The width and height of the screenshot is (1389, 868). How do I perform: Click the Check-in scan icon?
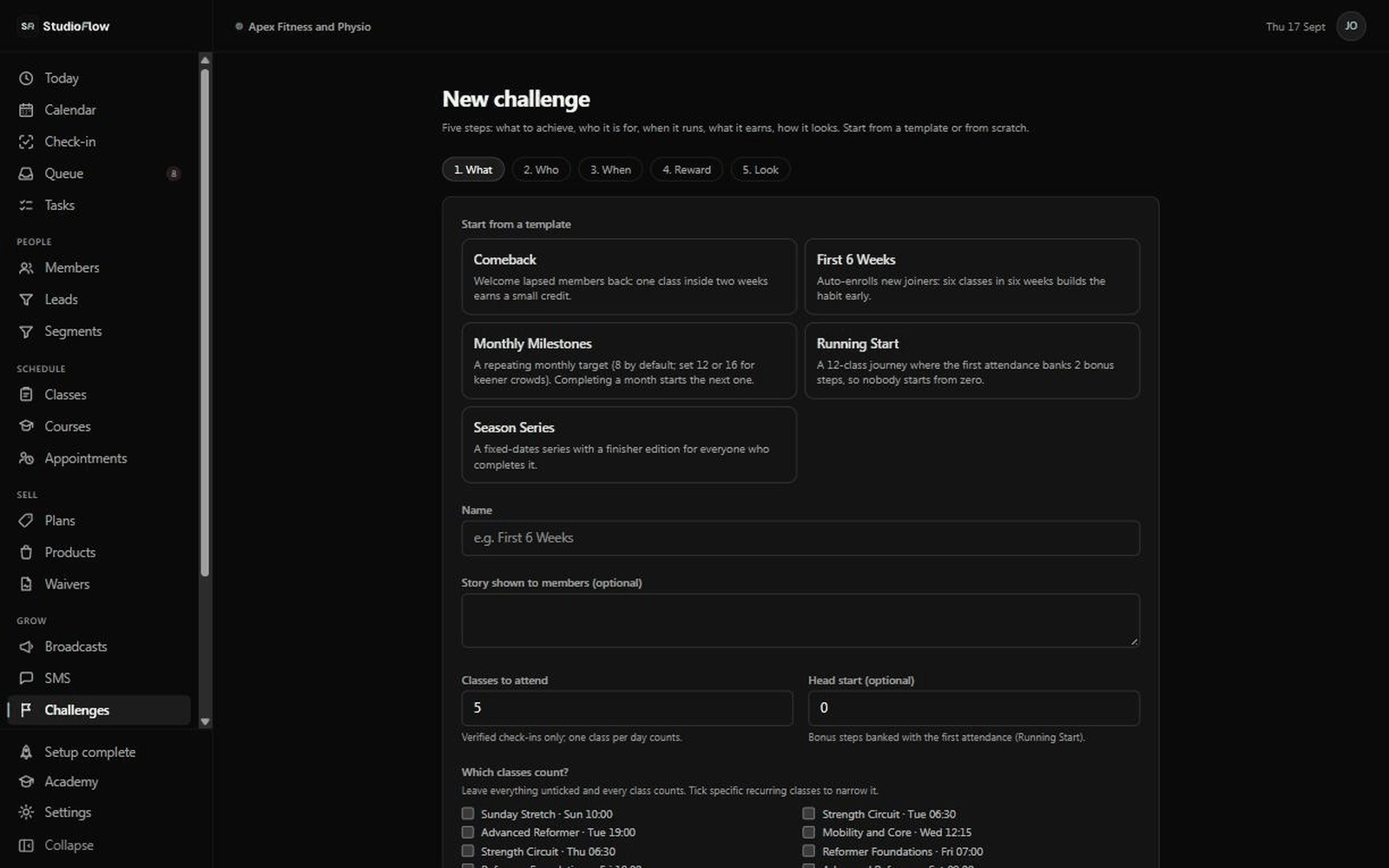(26, 141)
